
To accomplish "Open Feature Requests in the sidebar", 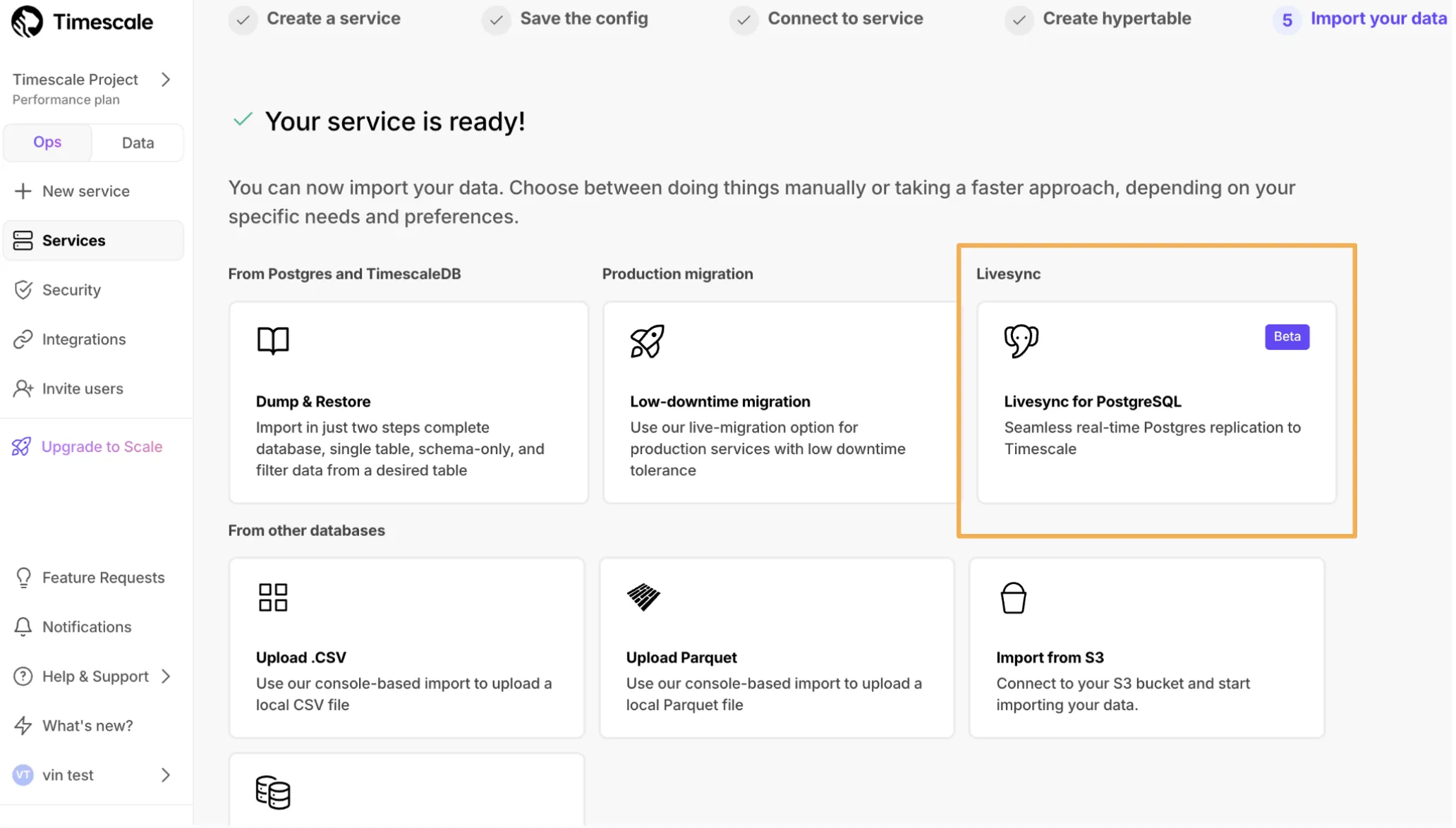I will [x=93, y=578].
